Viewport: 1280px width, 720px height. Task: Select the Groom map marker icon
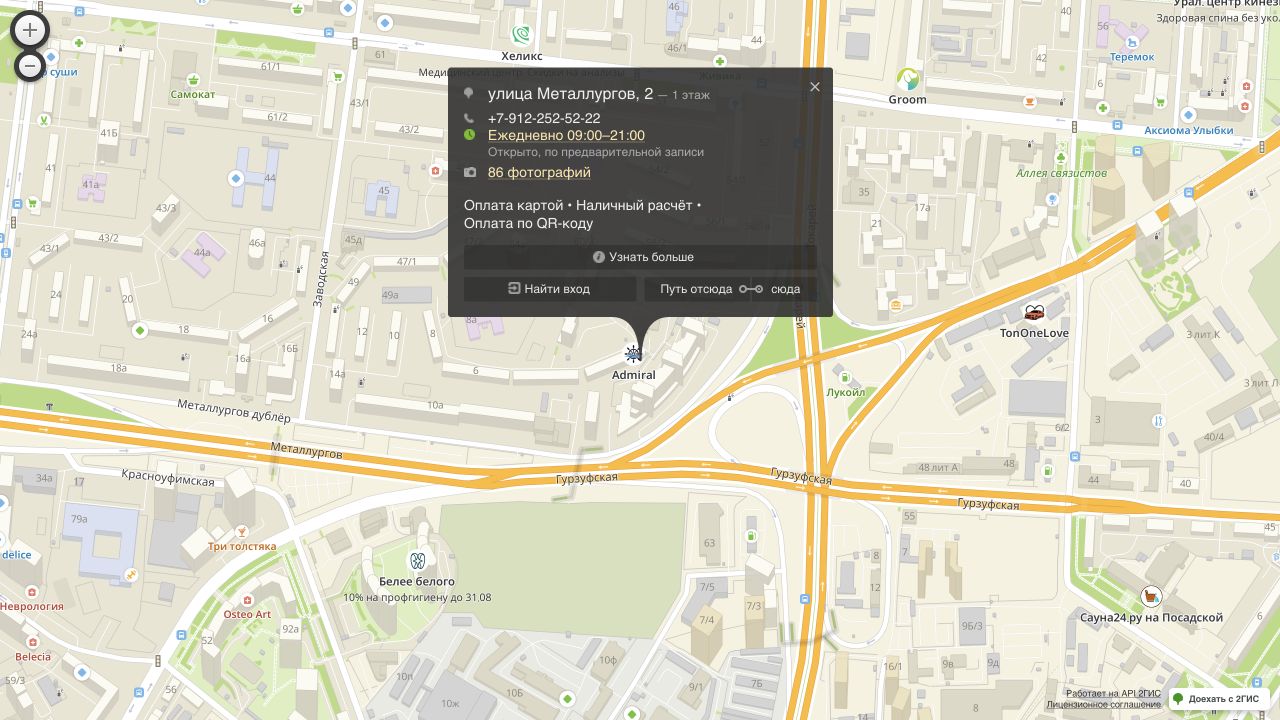coord(907,79)
